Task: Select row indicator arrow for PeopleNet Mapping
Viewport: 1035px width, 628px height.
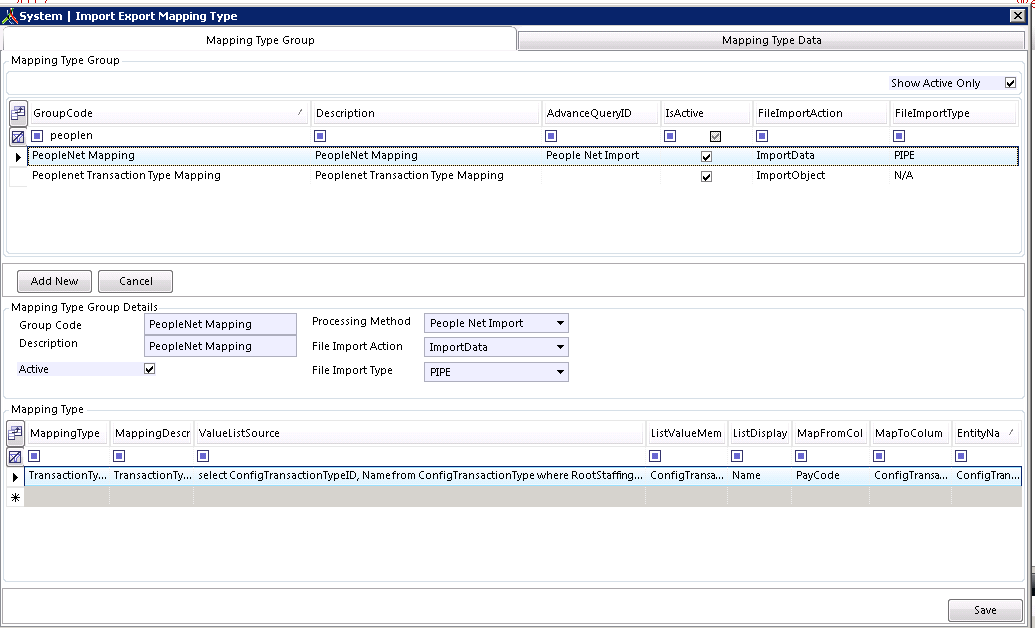Action: coord(18,157)
